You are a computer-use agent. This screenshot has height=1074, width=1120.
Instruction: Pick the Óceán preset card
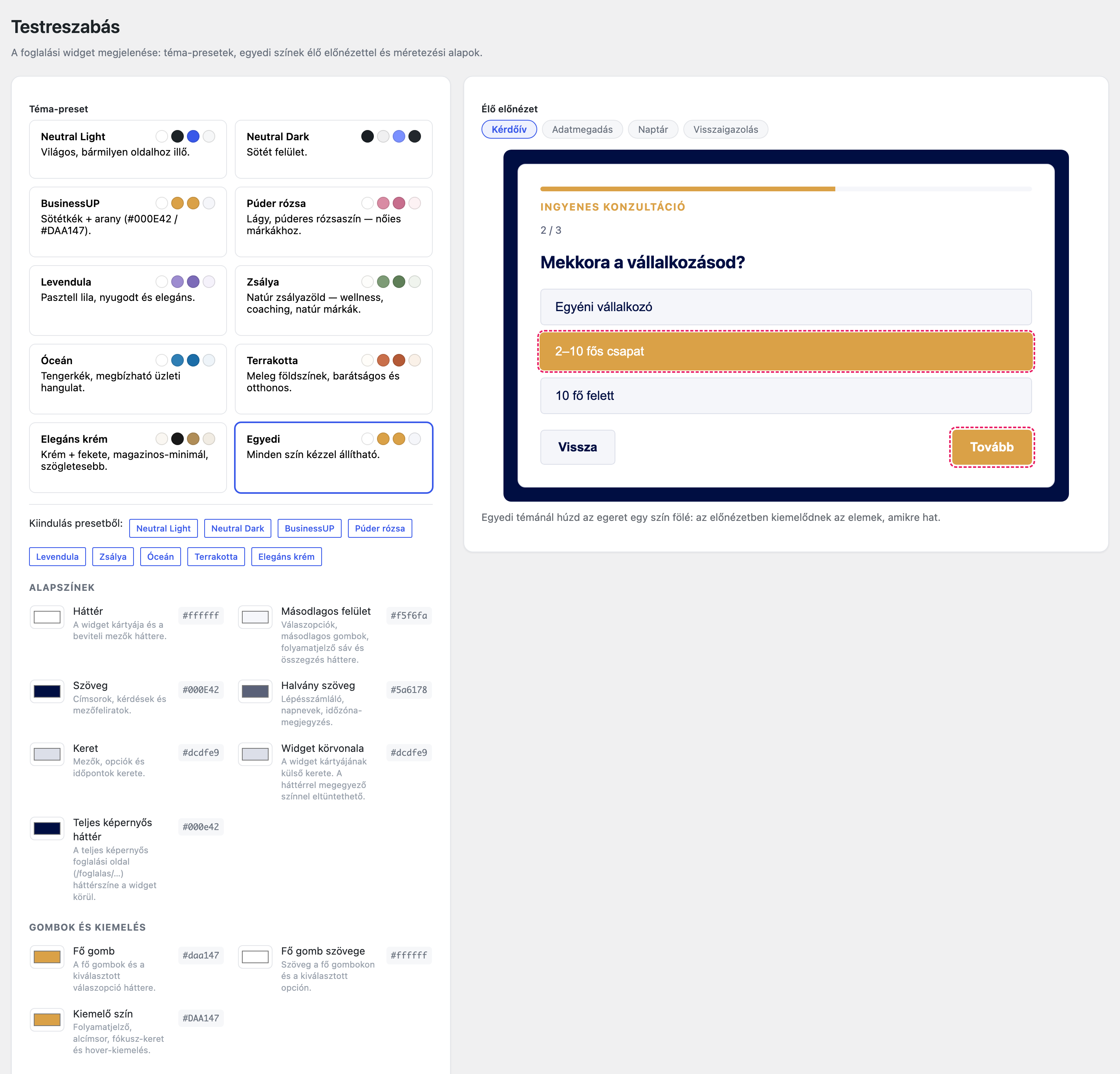(128, 379)
